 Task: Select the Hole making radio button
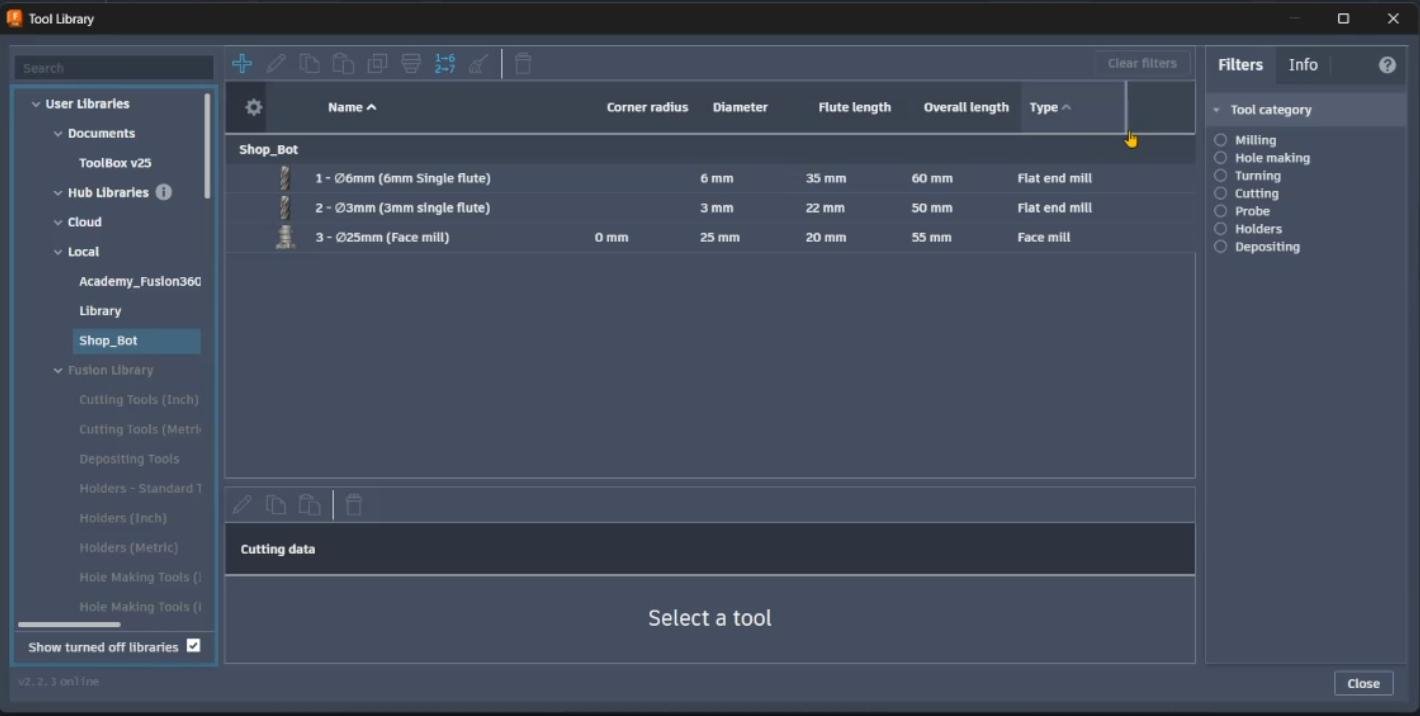[x=1221, y=158]
